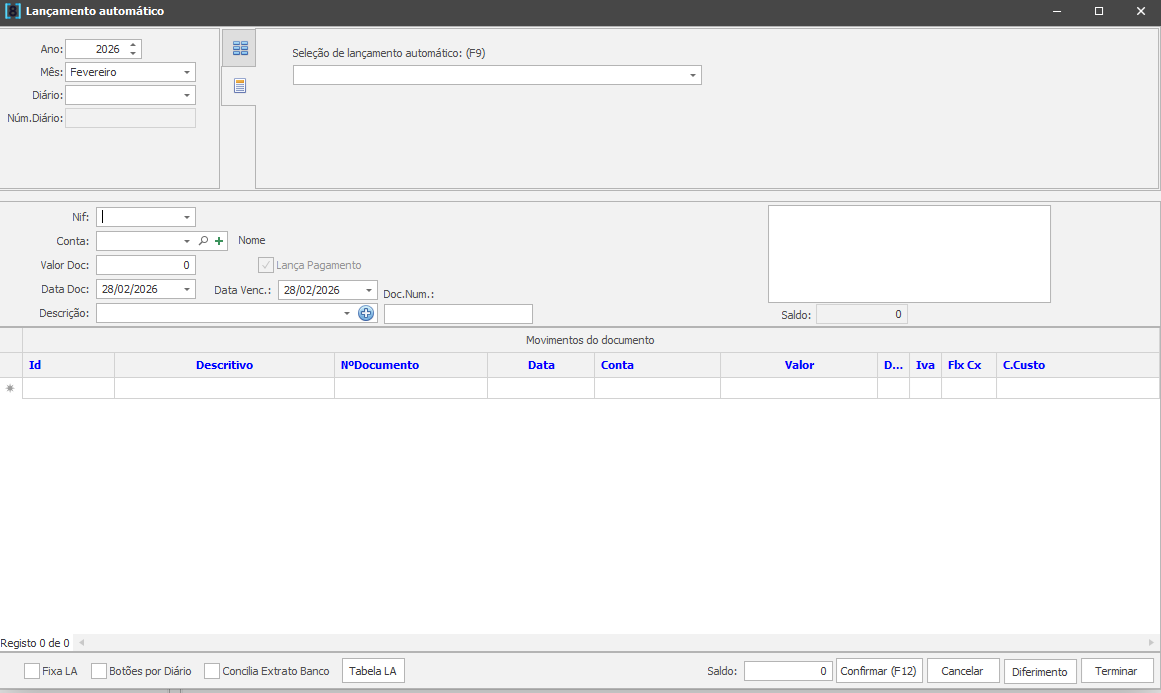Open the Seleção de lançamento automático dropdown
Image resolution: width=1161 pixels, height=693 pixels.
[692, 76]
